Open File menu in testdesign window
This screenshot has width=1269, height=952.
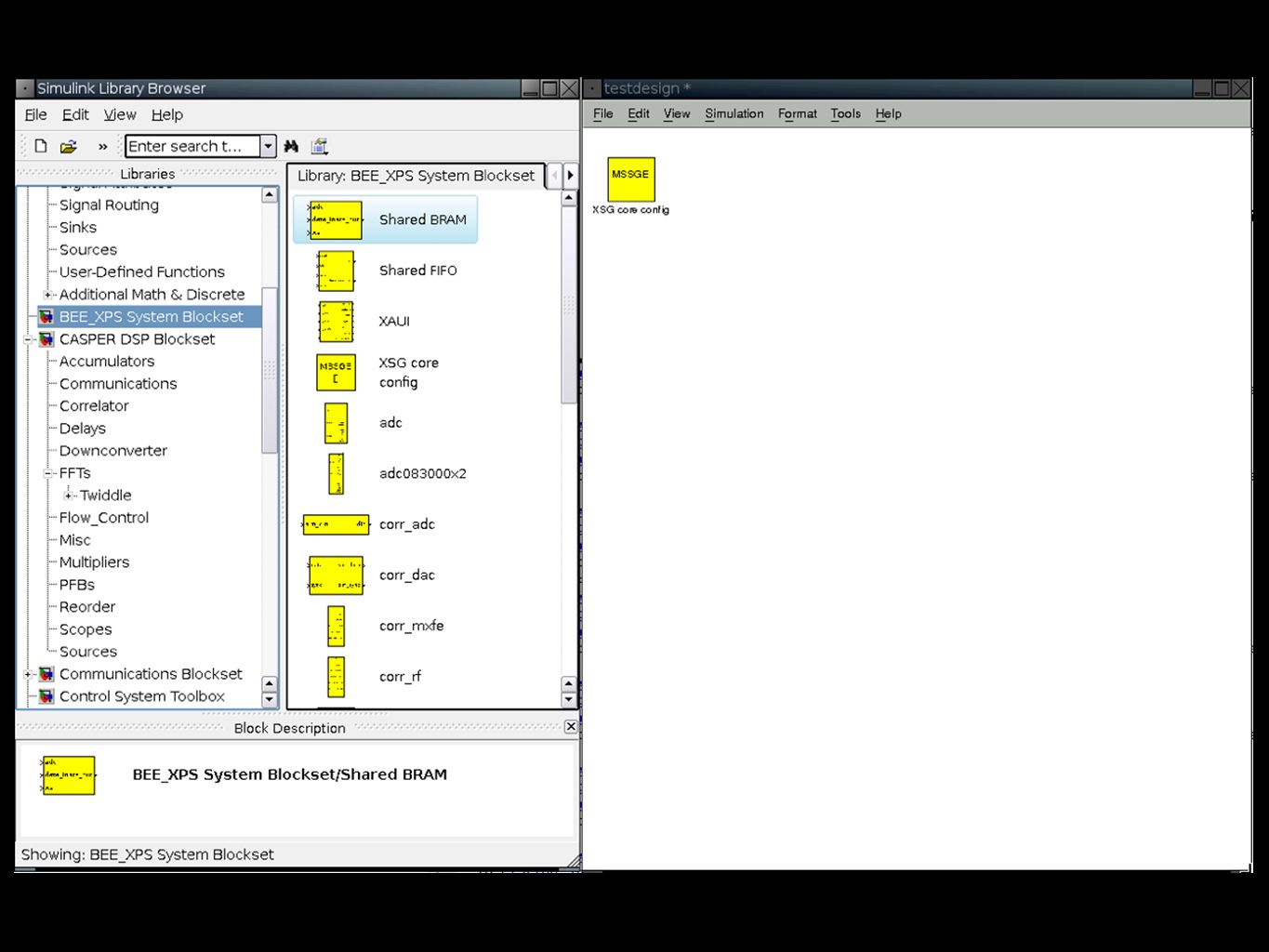click(x=603, y=113)
